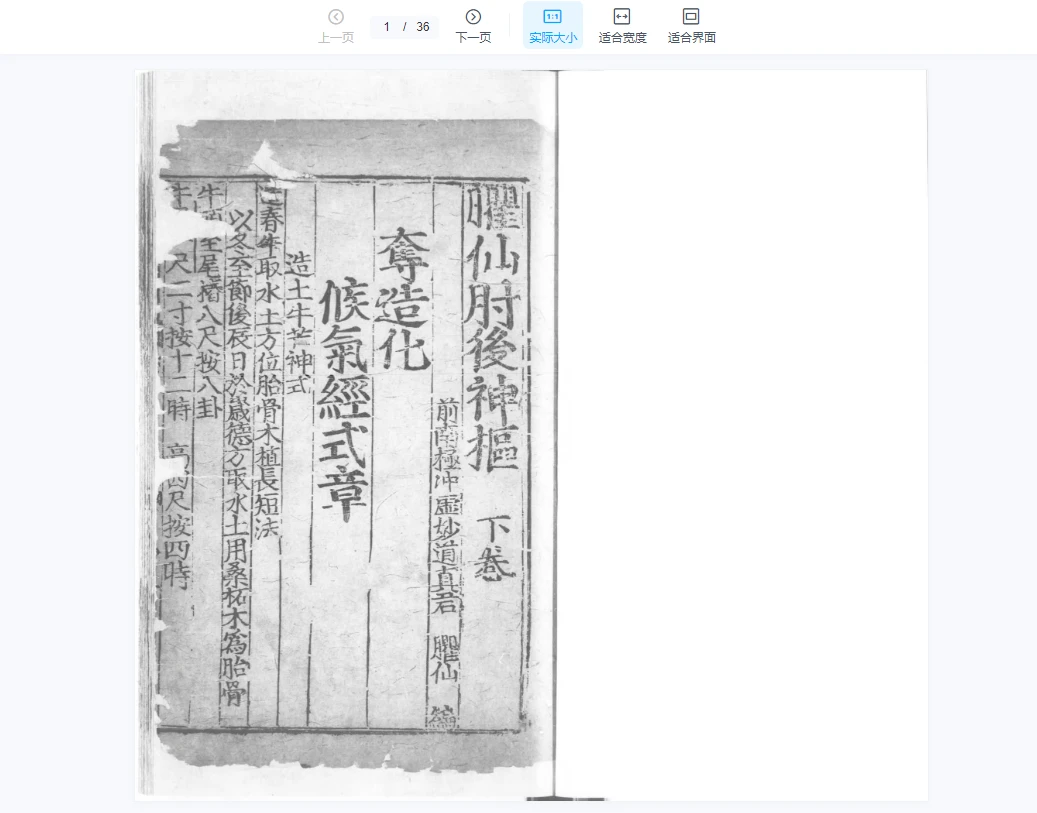Click the 适合宽度 text label
This screenshot has width=1037, height=813.
[622, 38]
